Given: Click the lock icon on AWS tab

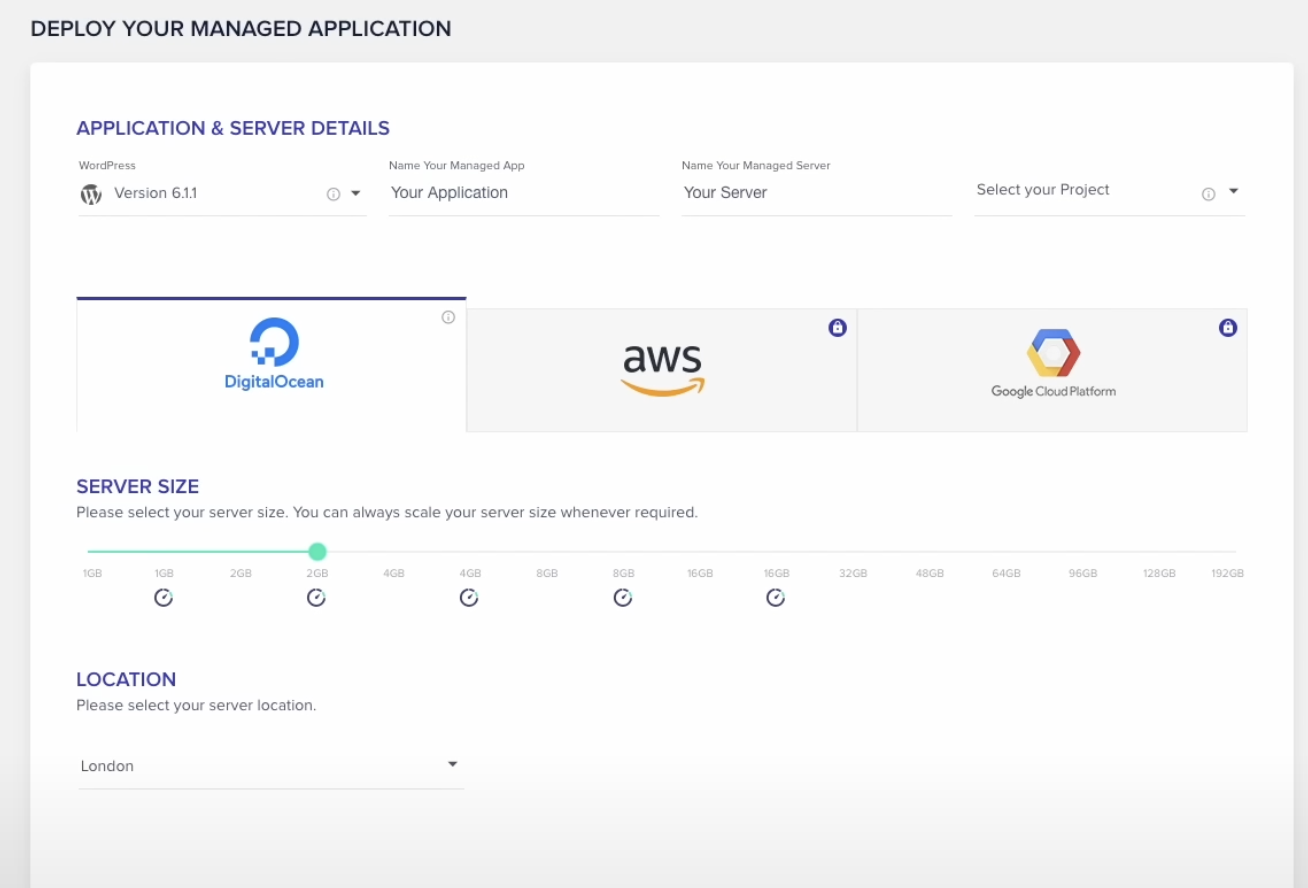Looking at the screenshot, I should pos(838,327).
